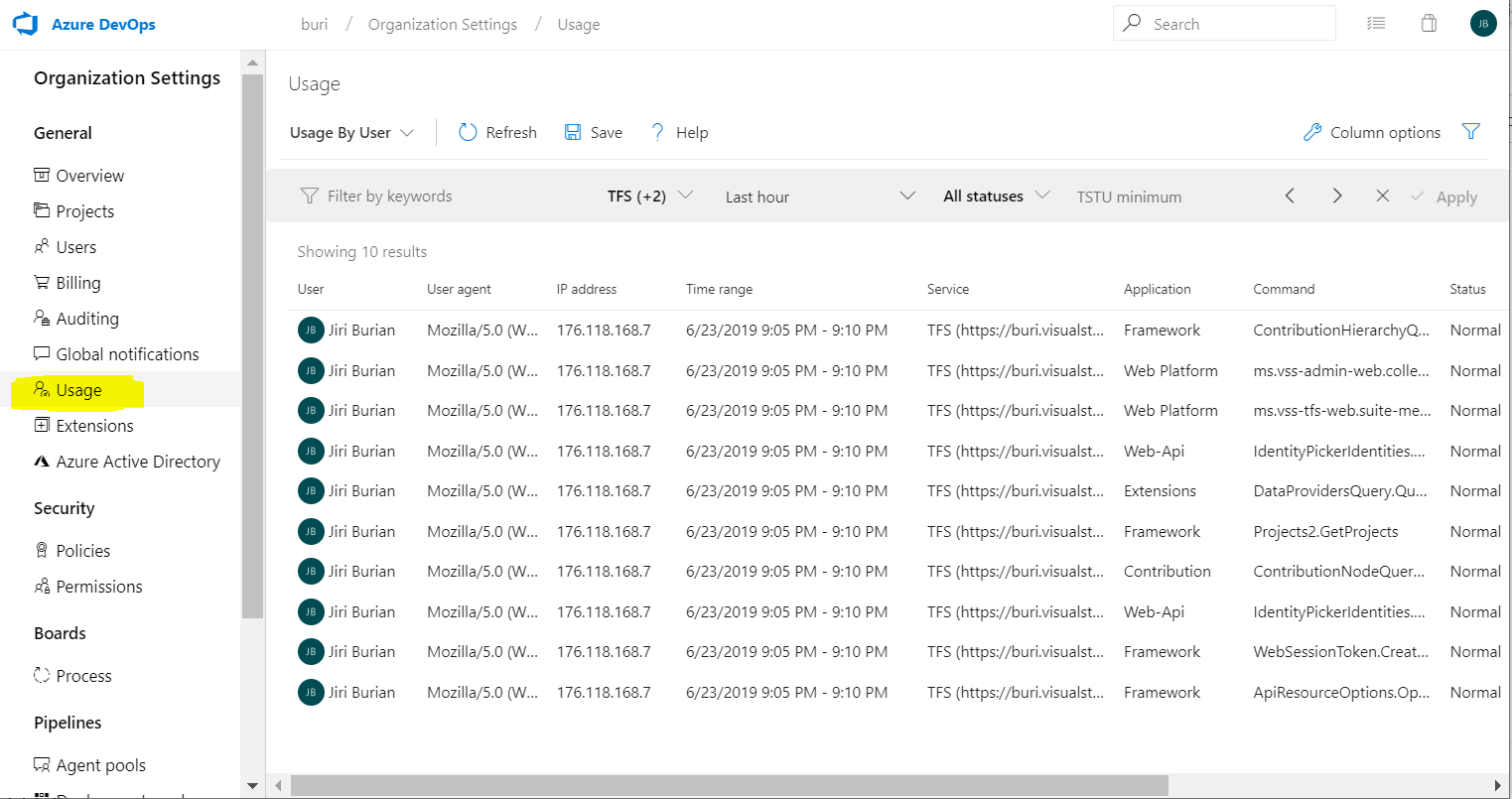
Task: Click the Extensions sidebar icon
Action: (x=42, y=425)
